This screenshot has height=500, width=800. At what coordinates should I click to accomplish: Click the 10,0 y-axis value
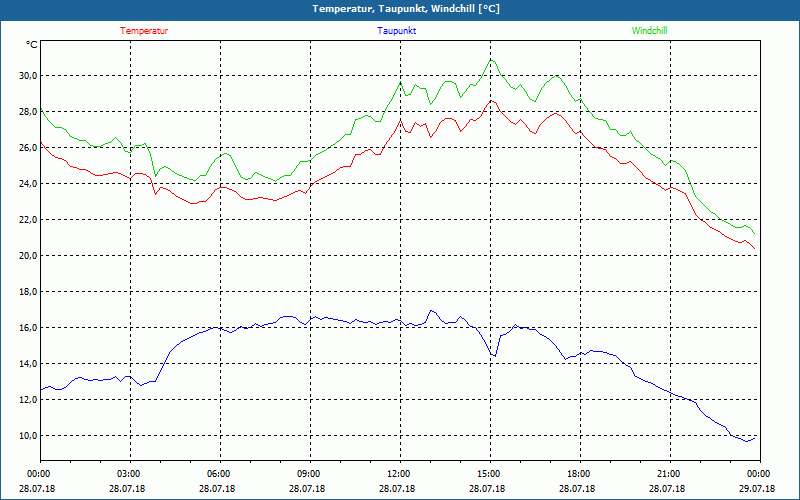[x=29, y=436]
